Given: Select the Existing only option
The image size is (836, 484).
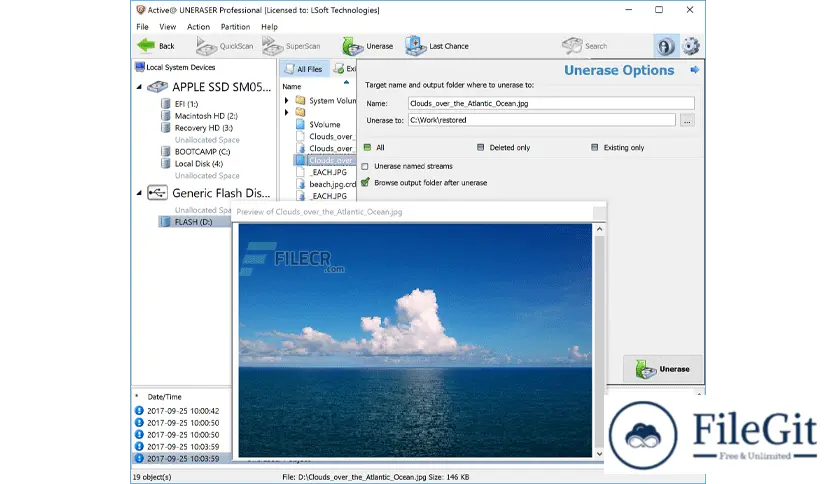Looking at the screenshot, I should point(594,147).
